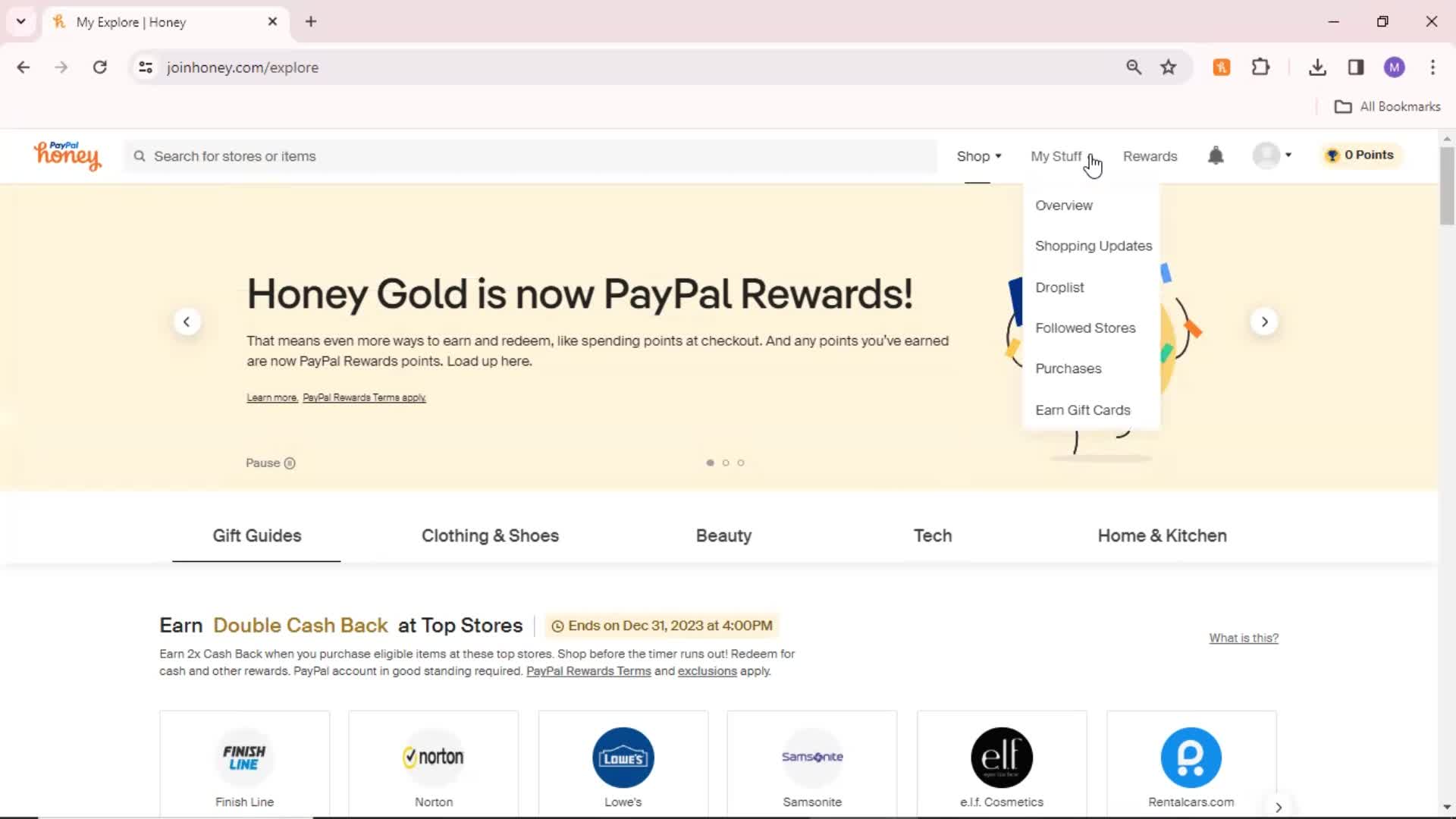This screenshot has width=1456, height=819.
Task: Advance the store list with right chevron
Action: point(1279,807)
